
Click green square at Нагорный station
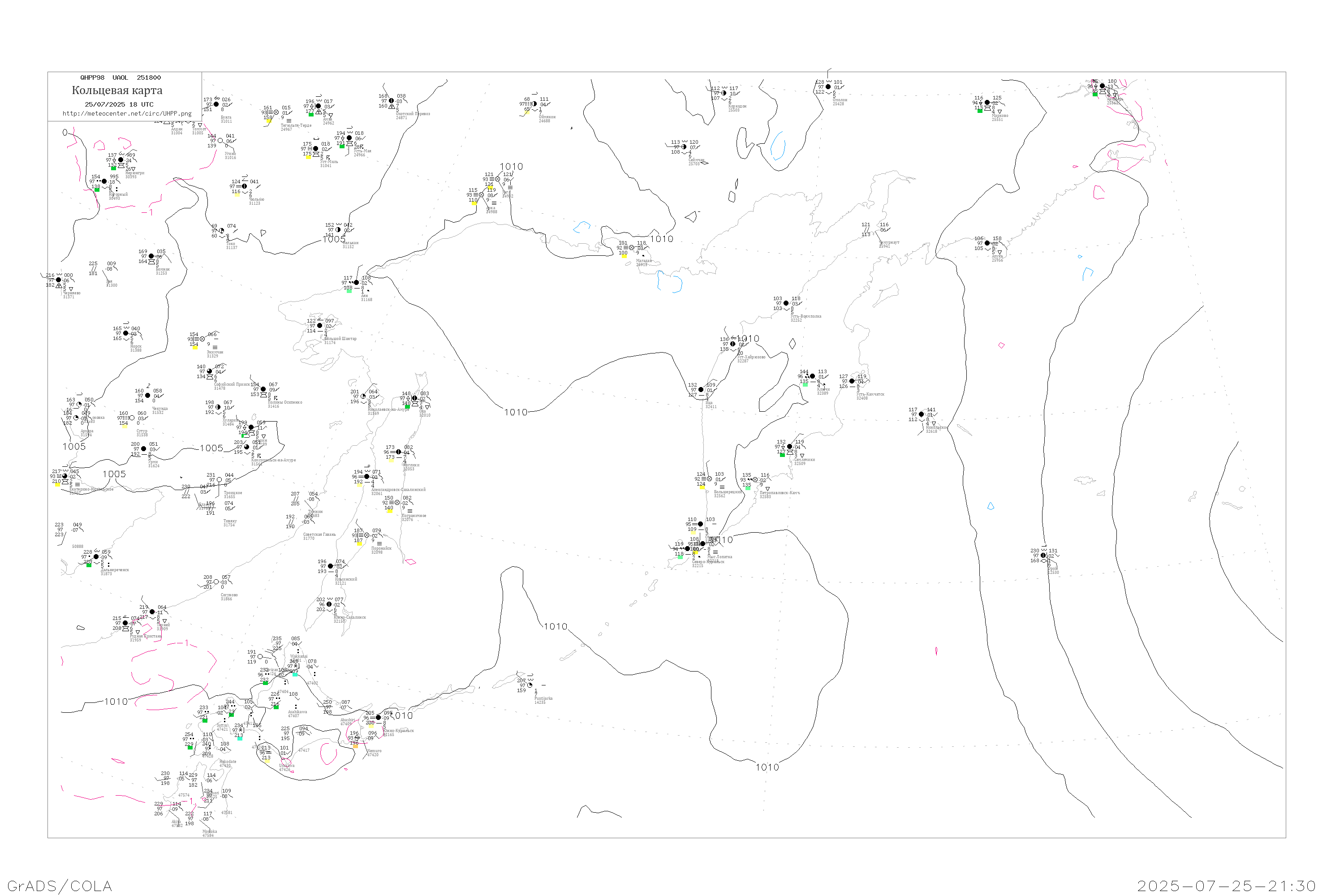[x=97, y=190]
